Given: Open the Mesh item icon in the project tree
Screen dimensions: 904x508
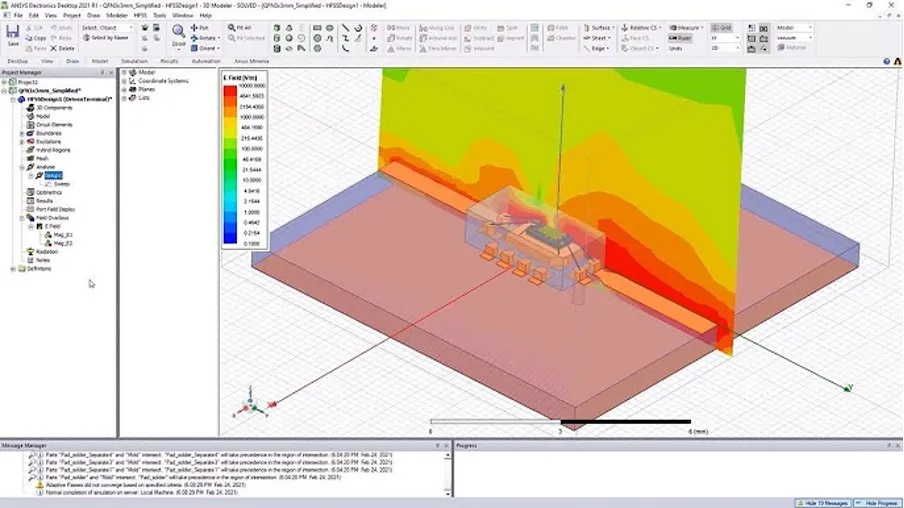Looking at the screenshot, I should (x=31, y=158).
